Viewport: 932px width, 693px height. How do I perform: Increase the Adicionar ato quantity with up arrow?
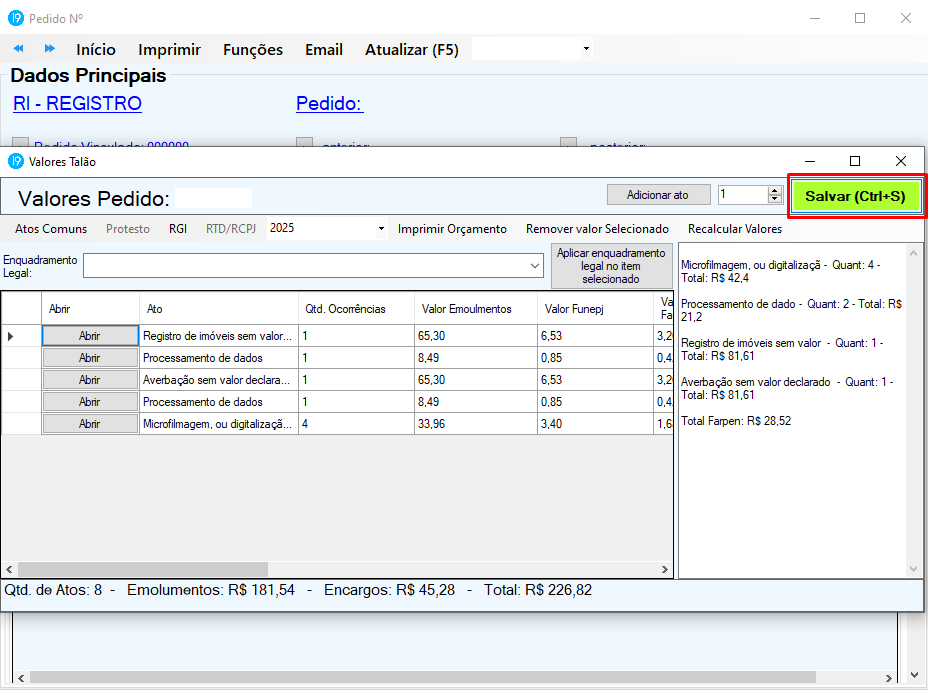[x=775, y=190]
